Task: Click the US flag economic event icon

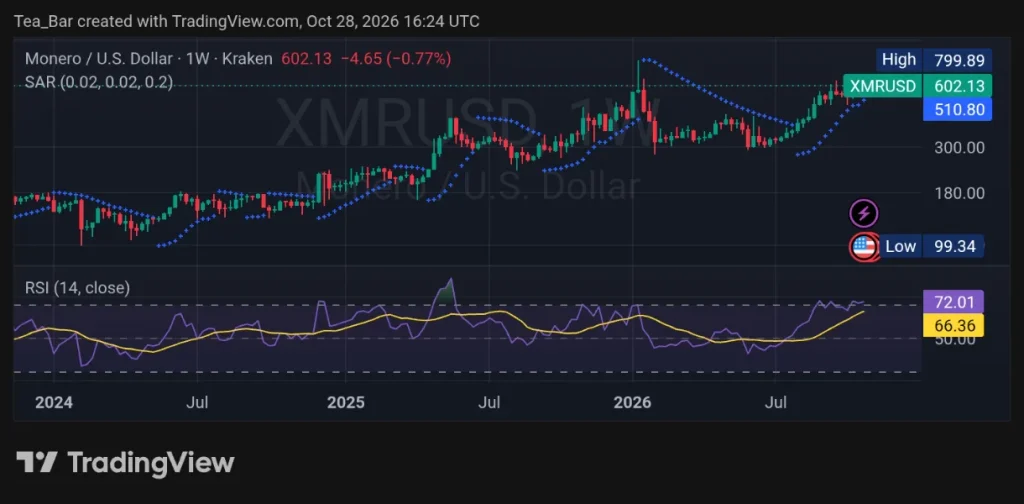Action: [x=863, y=247]
